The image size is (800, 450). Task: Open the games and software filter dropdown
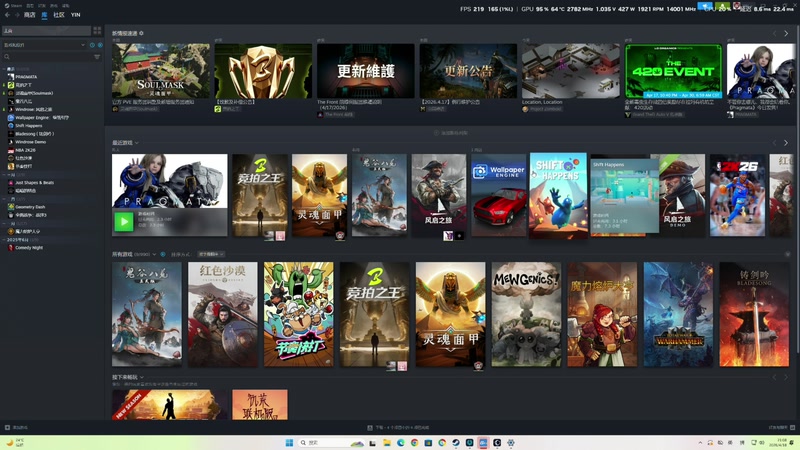pyautogui.click(x=44, y=45)
